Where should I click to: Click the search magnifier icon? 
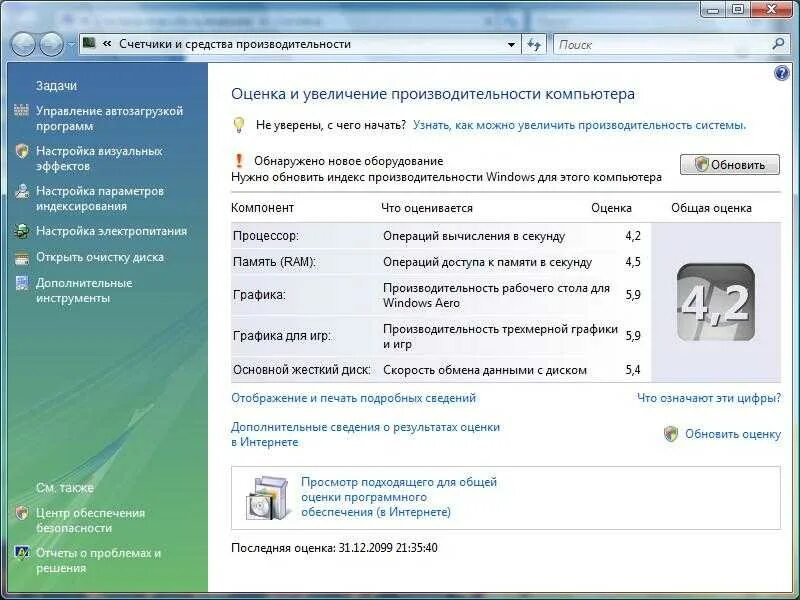pos(778,44)
